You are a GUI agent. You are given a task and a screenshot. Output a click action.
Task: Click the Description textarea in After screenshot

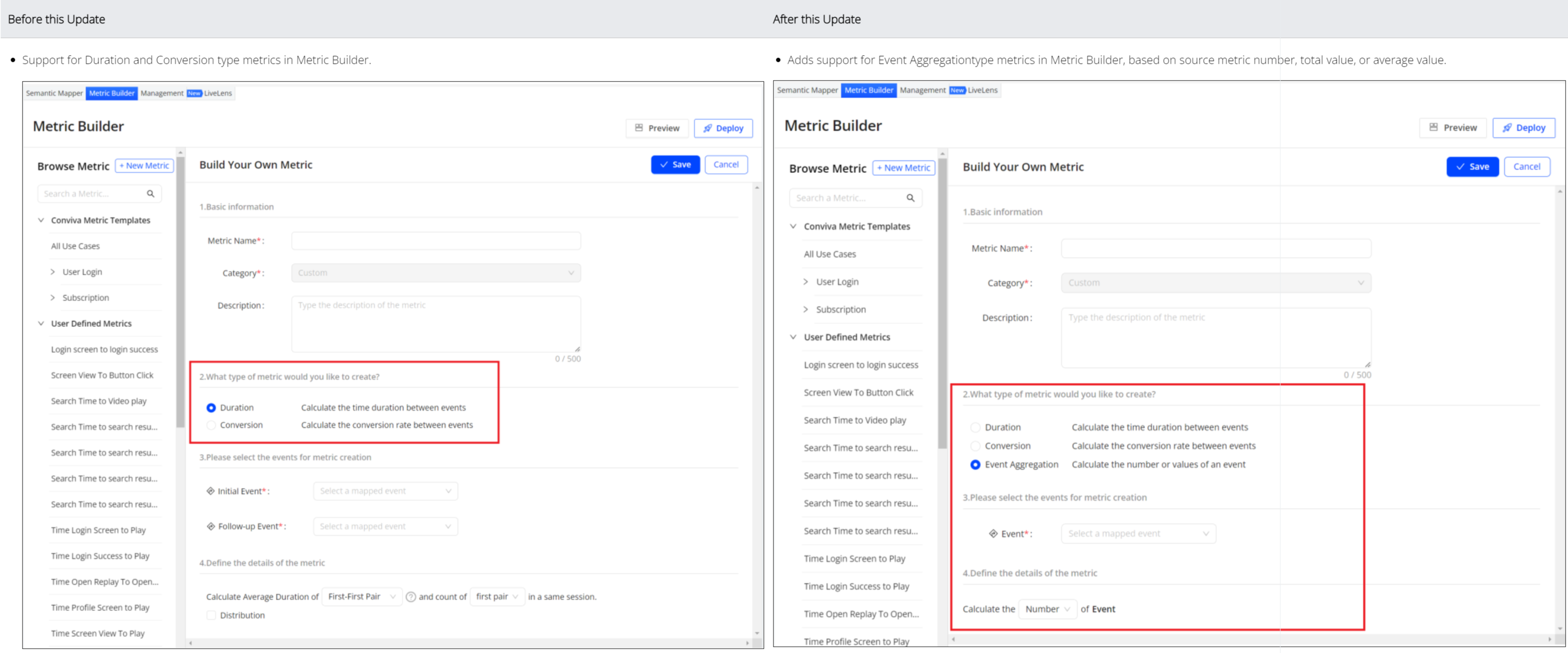point(1216,338)
